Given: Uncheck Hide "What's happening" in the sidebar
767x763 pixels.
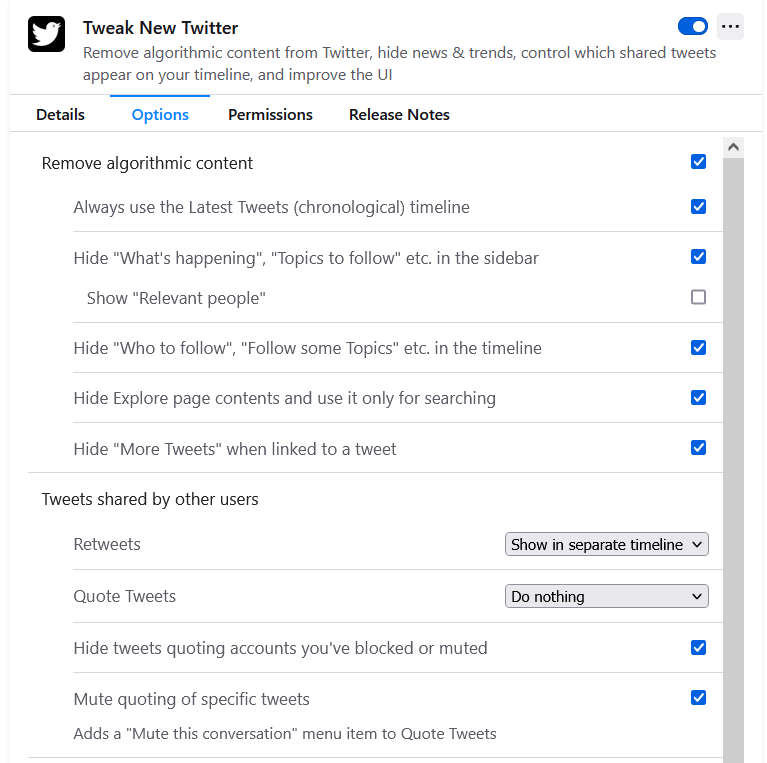Looking at the screenshot, I should [x=699, y=257].
